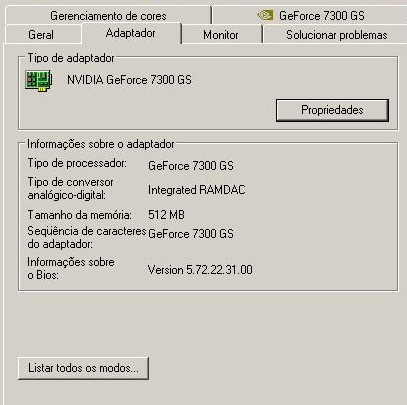Click the Propriedades button
The height and width of the screenshot is (405, 407).
332,110
